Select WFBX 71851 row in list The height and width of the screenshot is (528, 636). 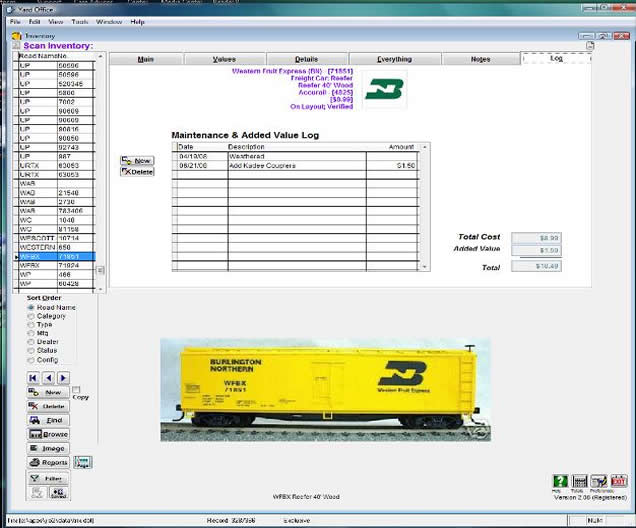pos(56,256)
